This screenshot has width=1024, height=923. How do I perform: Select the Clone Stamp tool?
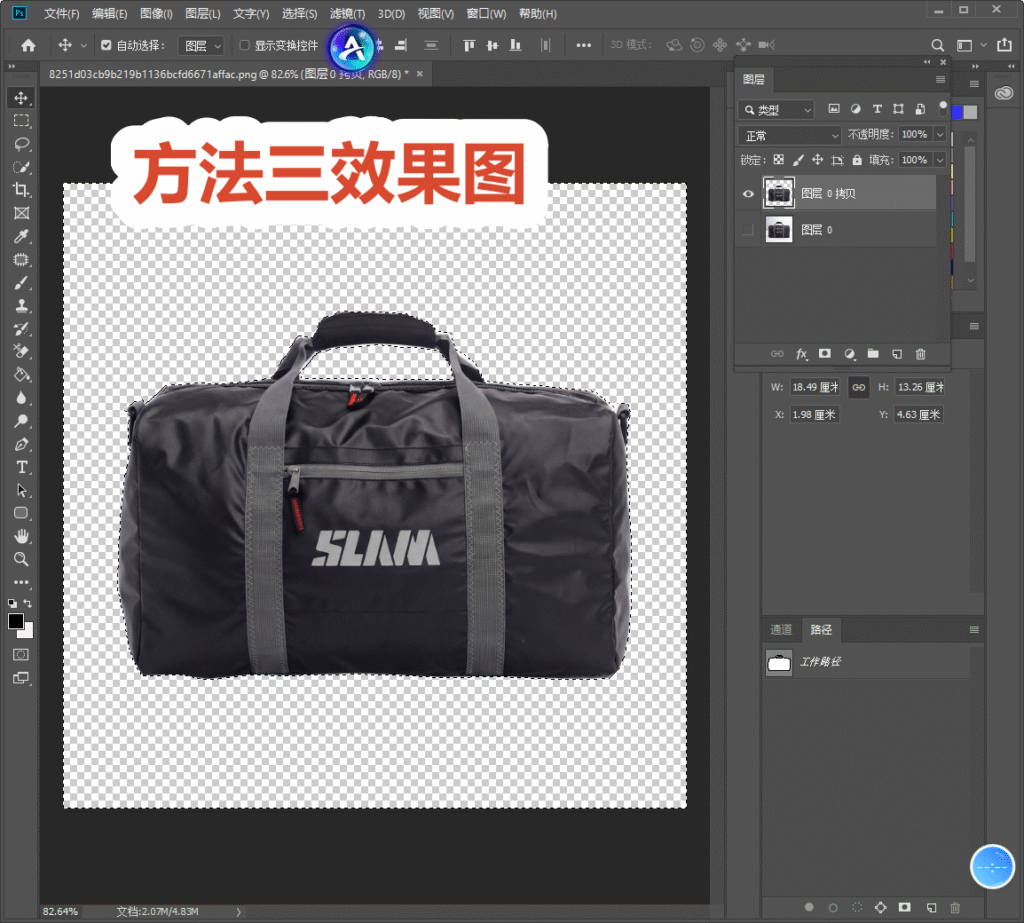pos(21,306)
